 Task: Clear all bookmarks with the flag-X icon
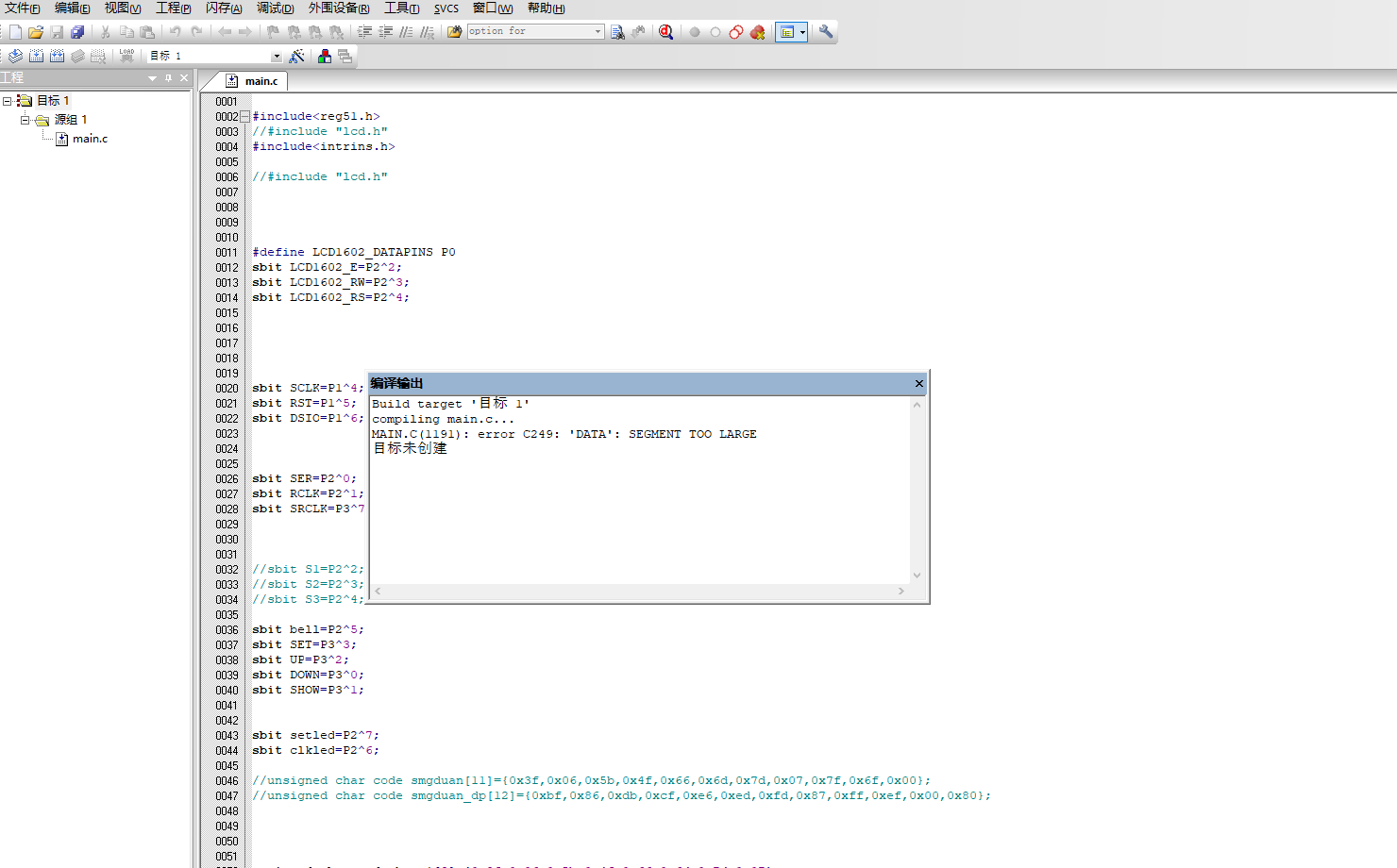[336, 32]
